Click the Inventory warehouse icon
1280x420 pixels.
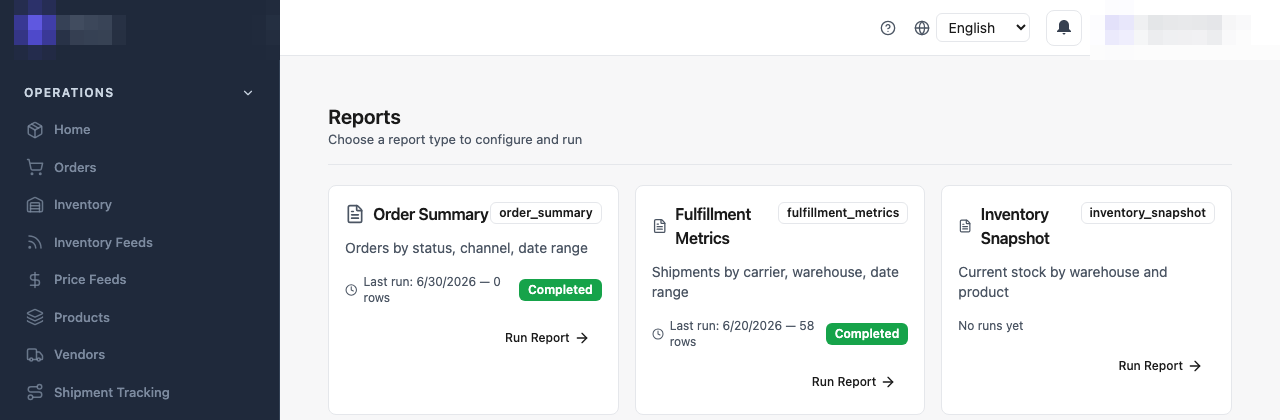pos(35,205)
